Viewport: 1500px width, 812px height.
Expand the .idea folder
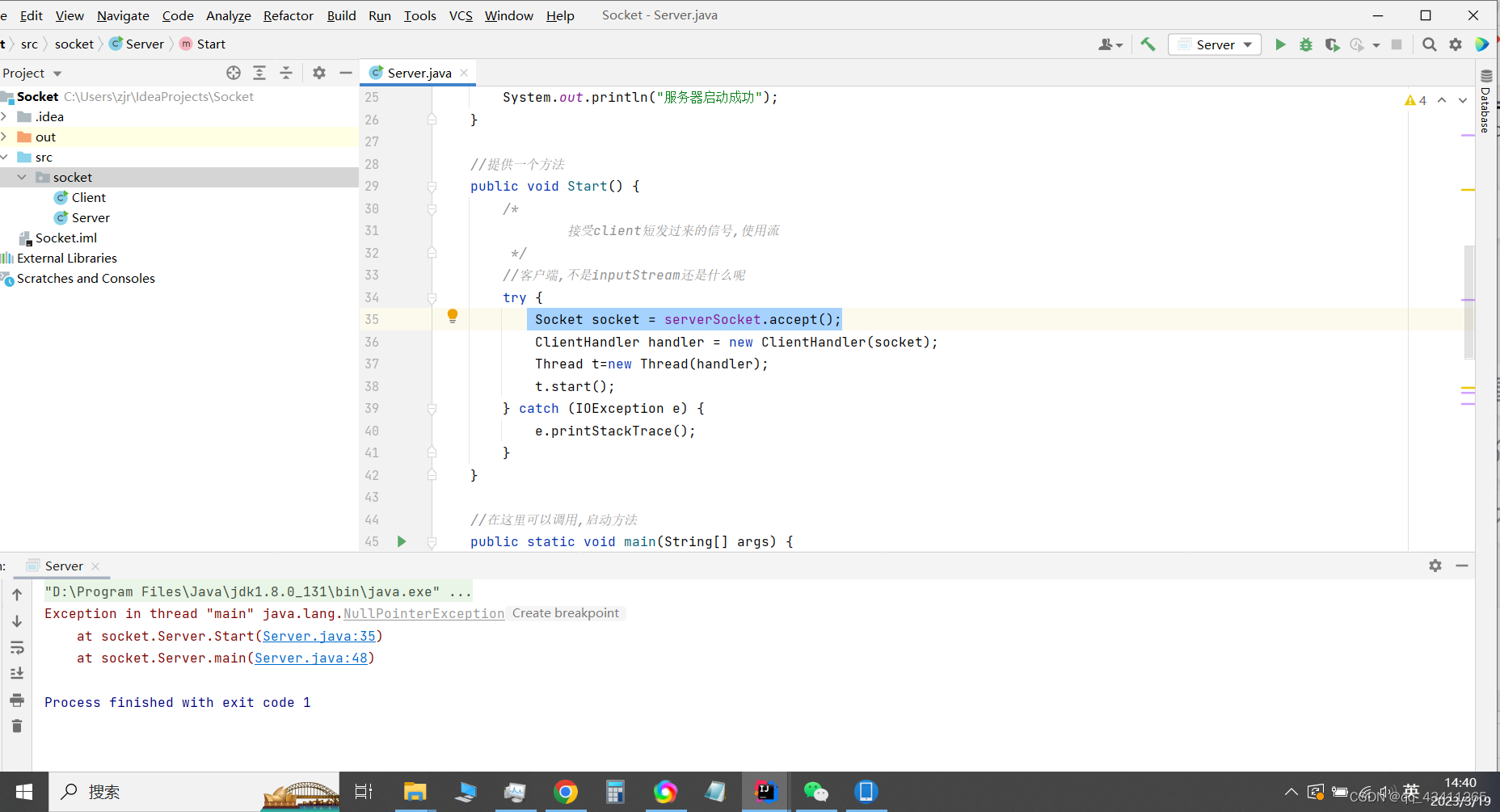point(6,116)
